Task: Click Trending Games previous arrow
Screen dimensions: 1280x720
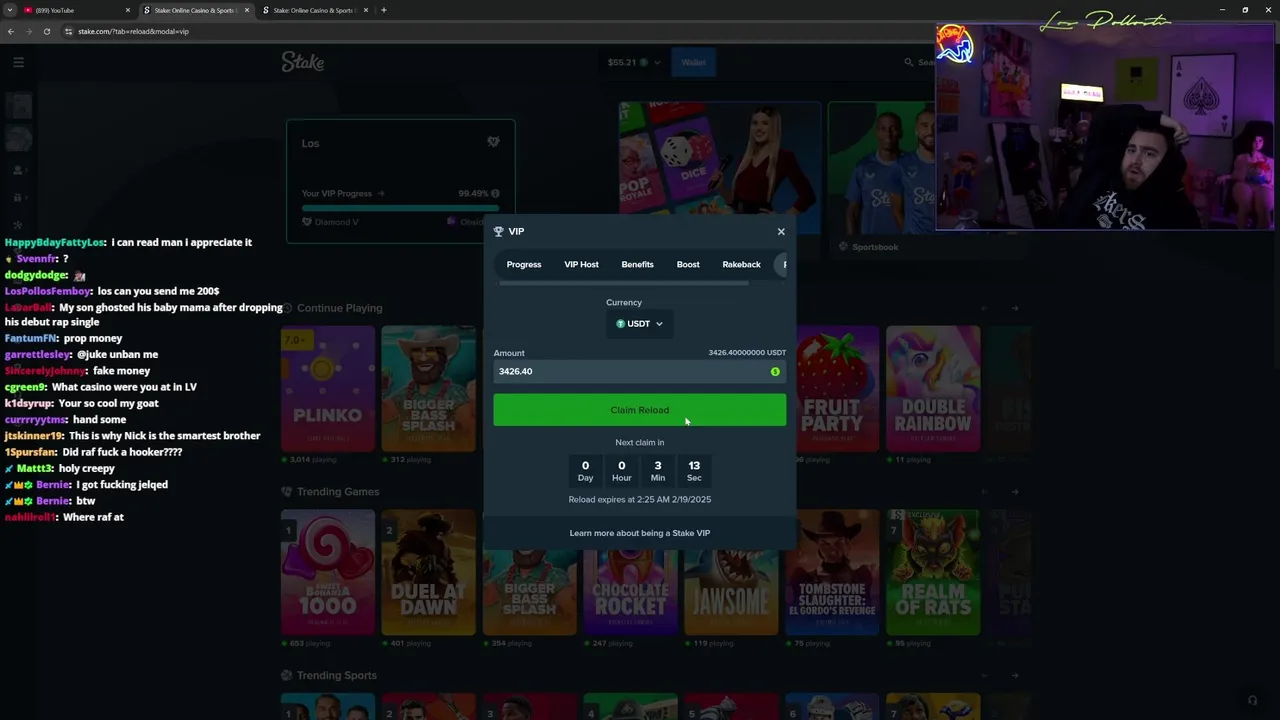Action: [984, 492]
